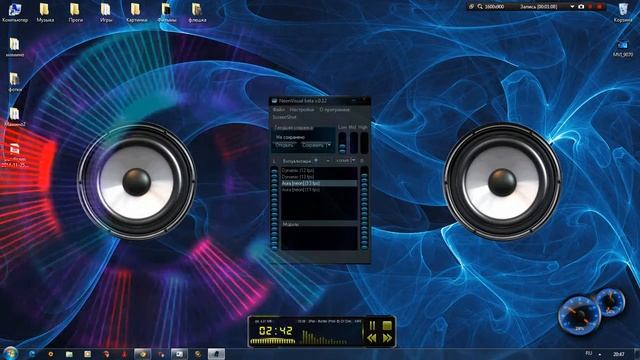
Task: Open the Игры desktop folder
Action: pyautogui.click(x=106, y=13)
